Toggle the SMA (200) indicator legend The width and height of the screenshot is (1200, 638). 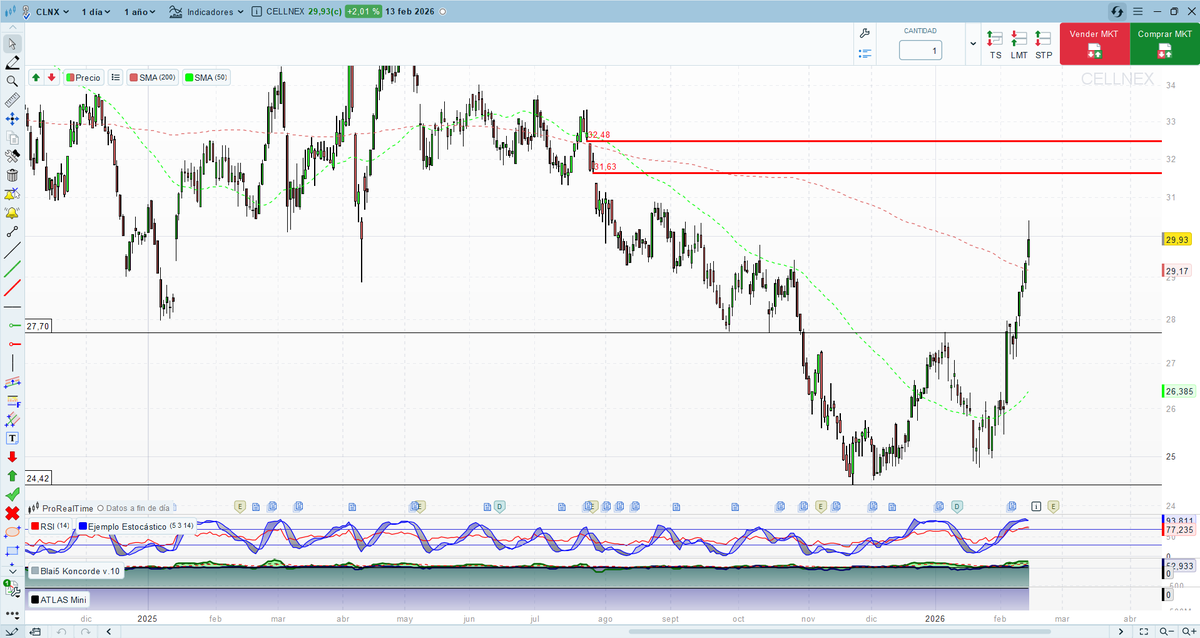click(153, 77)
